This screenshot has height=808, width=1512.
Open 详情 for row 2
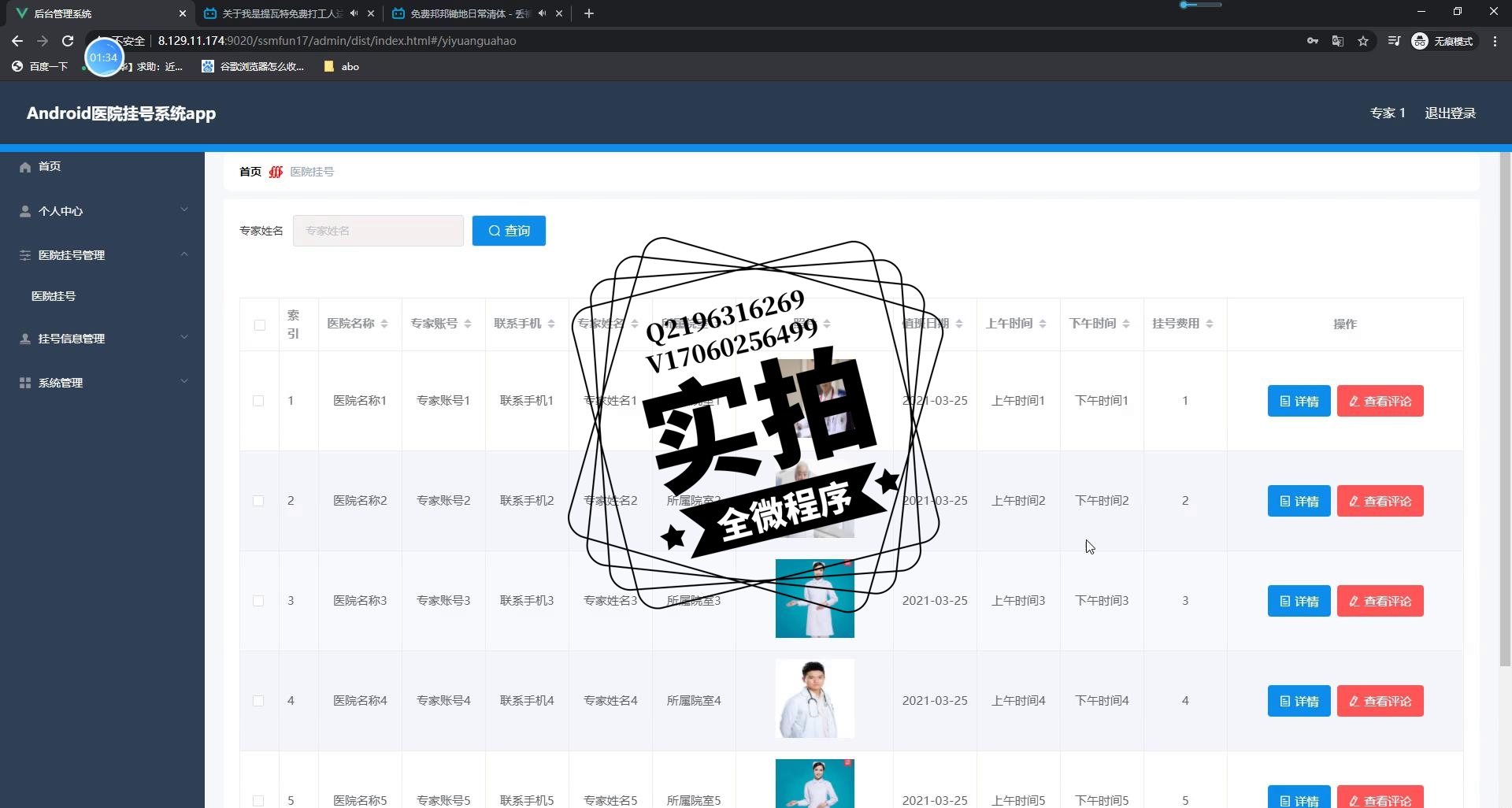pyautogui.click(x=1299, y=501)
